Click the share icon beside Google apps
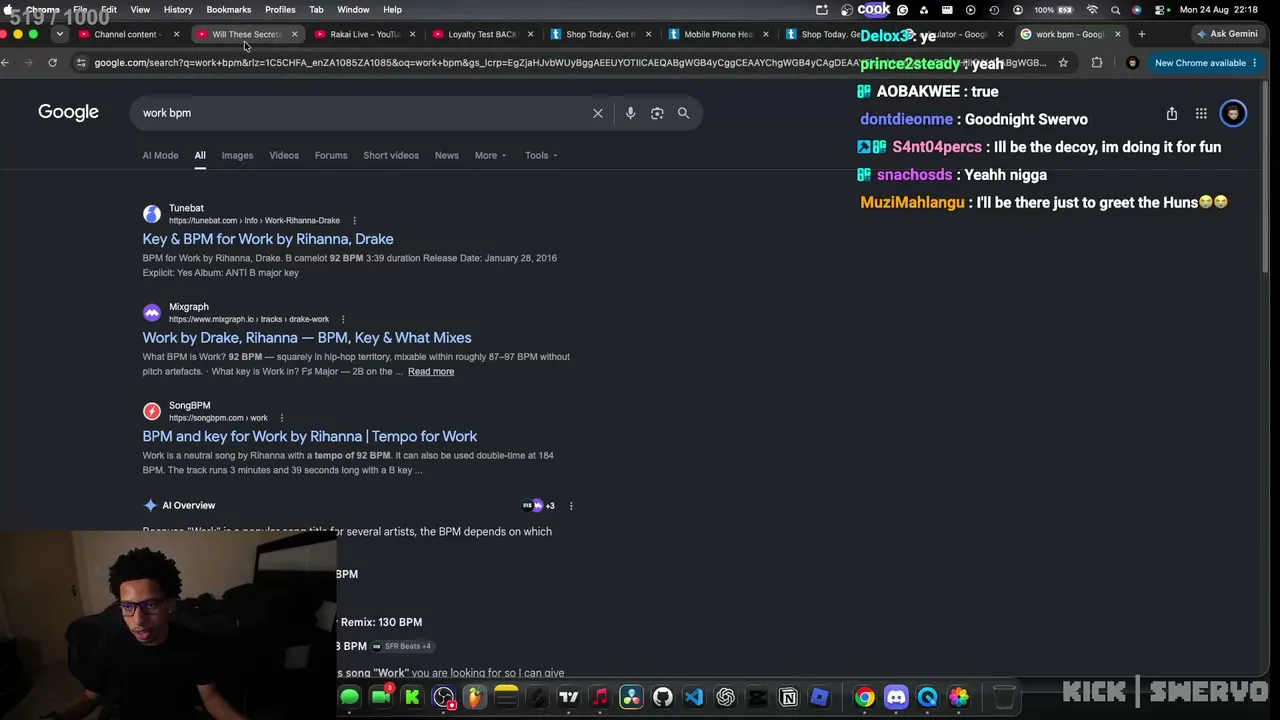 tap(1172, 113)
